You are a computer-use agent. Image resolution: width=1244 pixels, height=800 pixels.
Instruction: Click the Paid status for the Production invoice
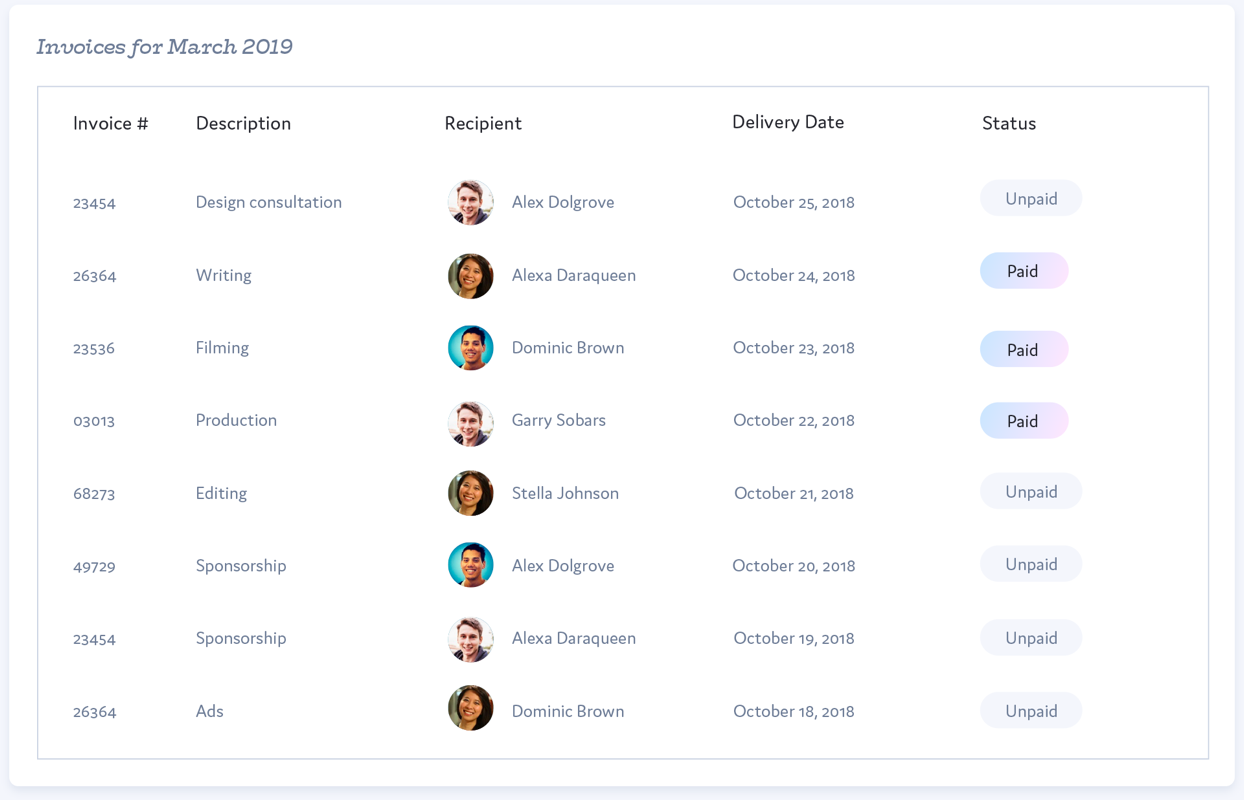[1023, 421]
